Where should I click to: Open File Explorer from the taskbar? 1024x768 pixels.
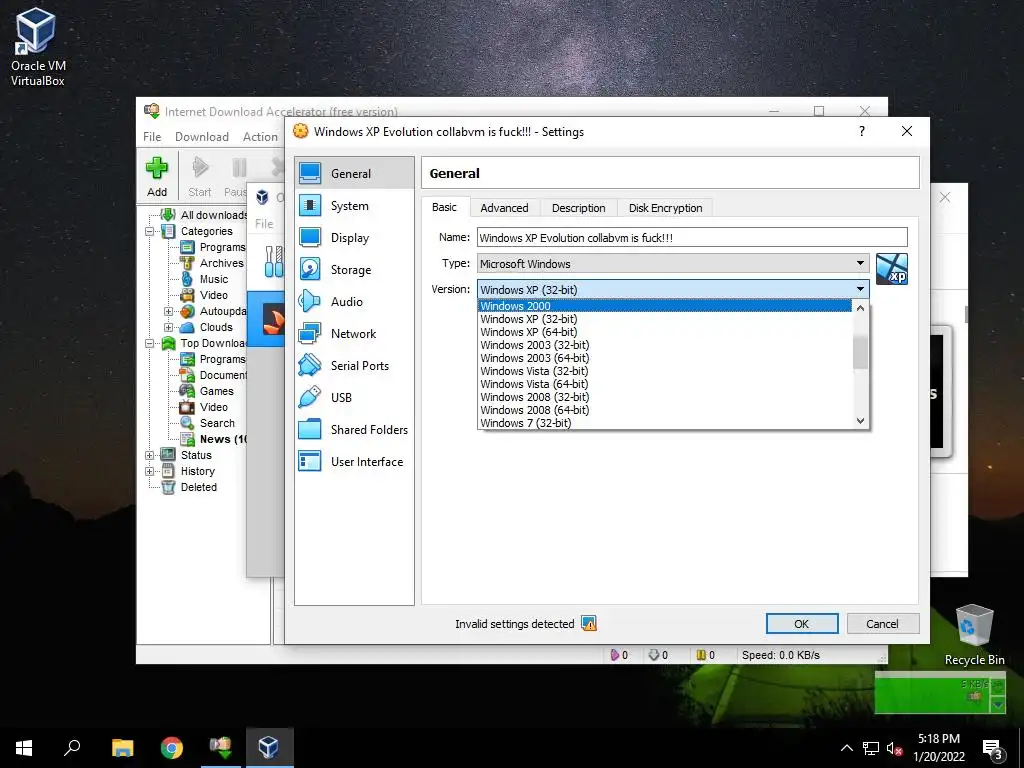(122, 747)
